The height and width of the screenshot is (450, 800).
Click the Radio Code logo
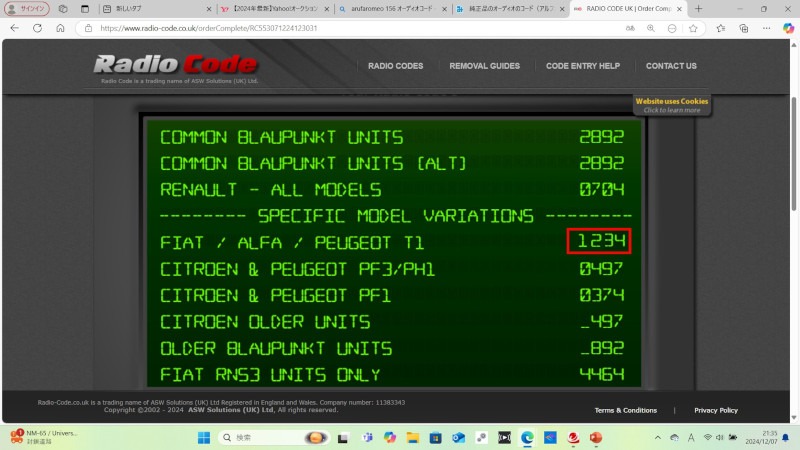click(x=176, y=64)
